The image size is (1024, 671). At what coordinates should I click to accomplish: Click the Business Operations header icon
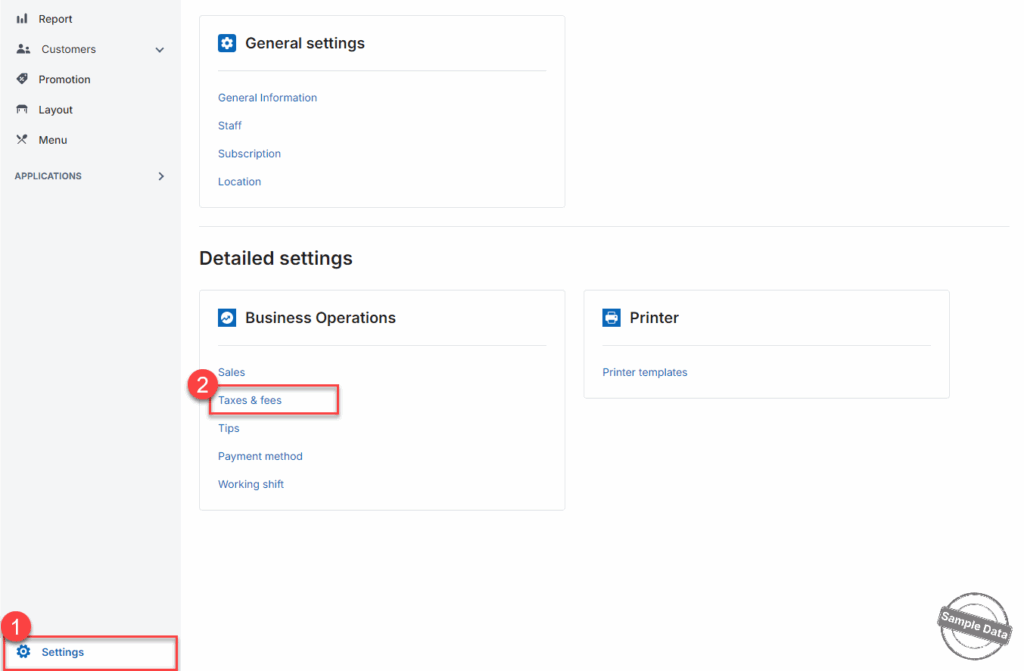pos(227,318)
